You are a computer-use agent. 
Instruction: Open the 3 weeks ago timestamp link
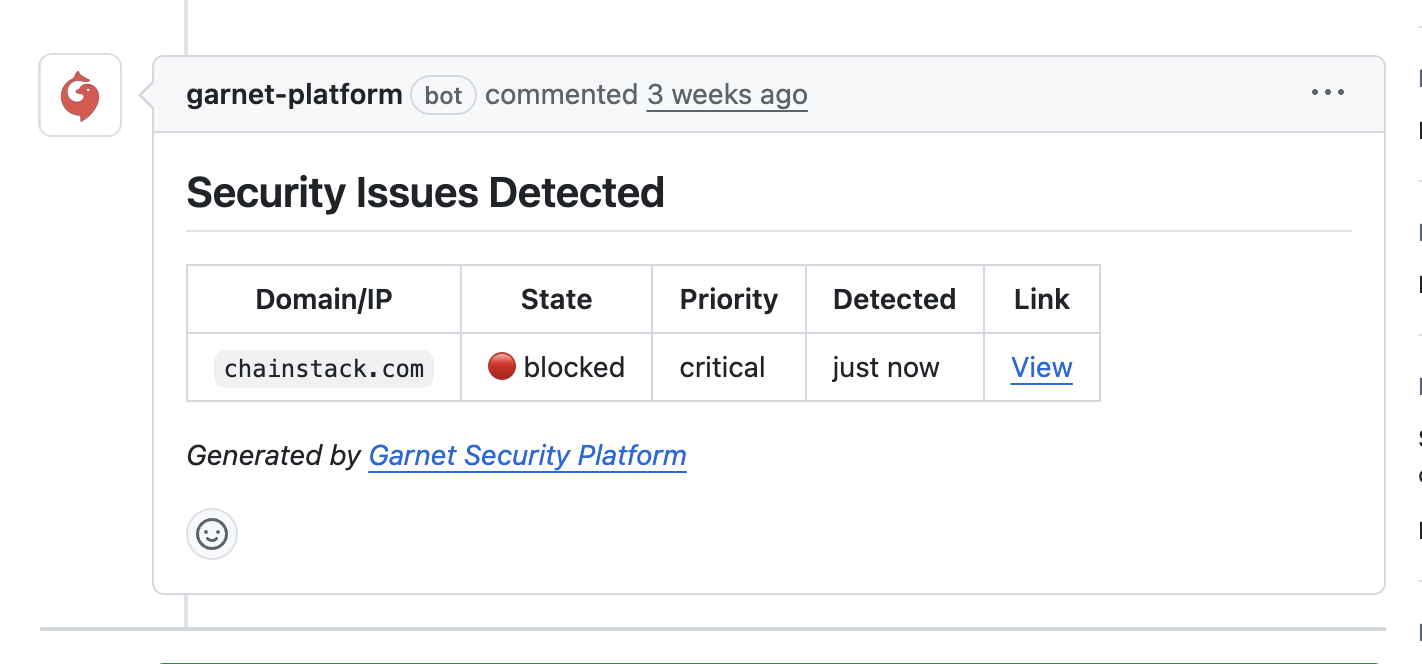click(x=727, y=94)
